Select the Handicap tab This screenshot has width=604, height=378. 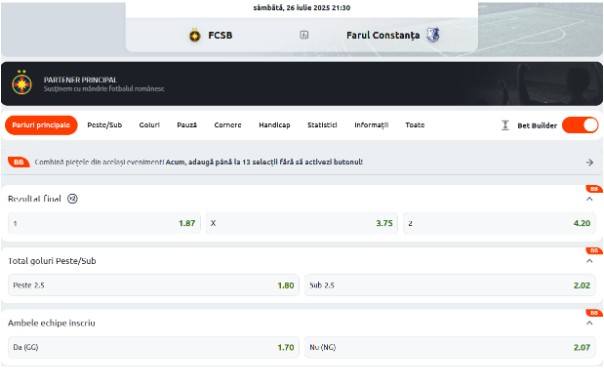274,125
